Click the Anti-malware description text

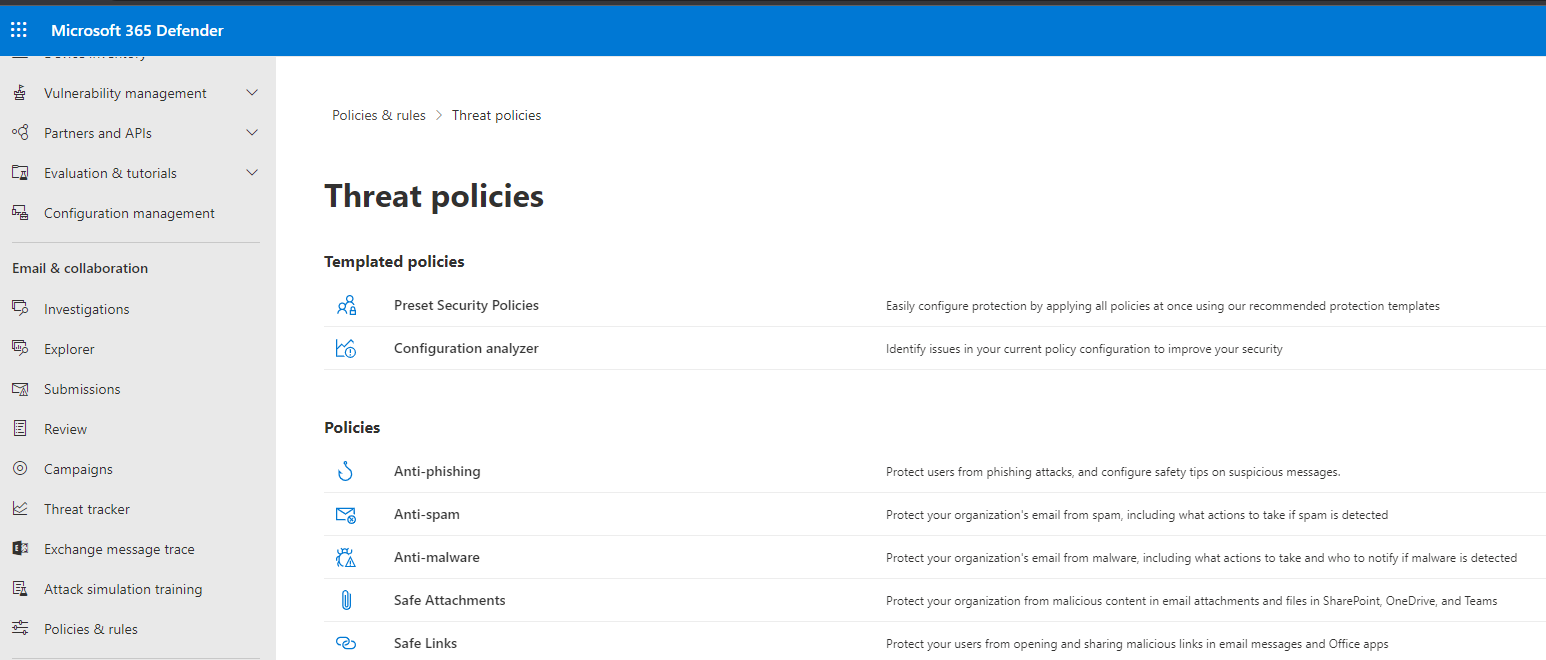pos(1201,558)
